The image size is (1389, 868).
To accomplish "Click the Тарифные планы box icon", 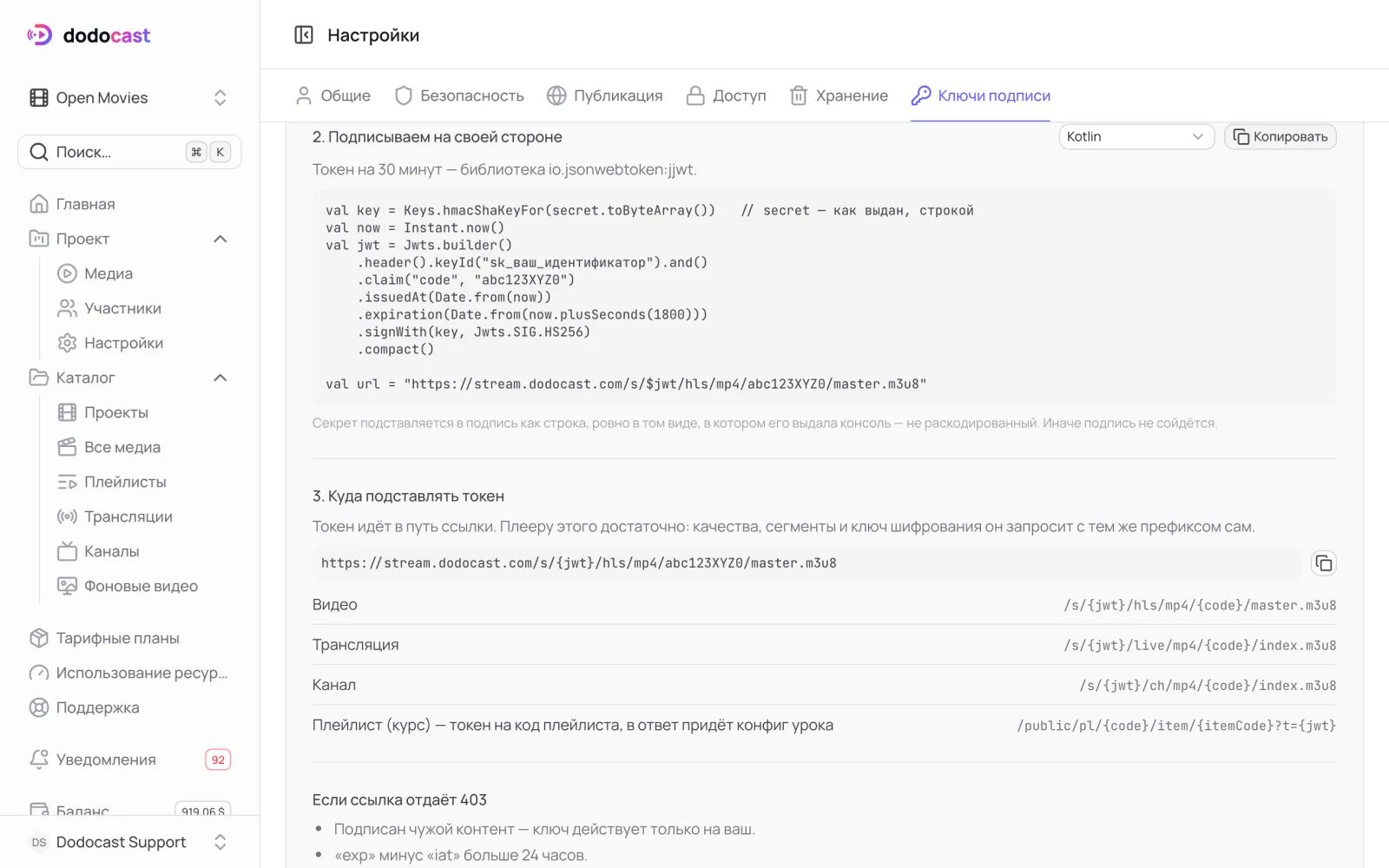I will [39, 638].
